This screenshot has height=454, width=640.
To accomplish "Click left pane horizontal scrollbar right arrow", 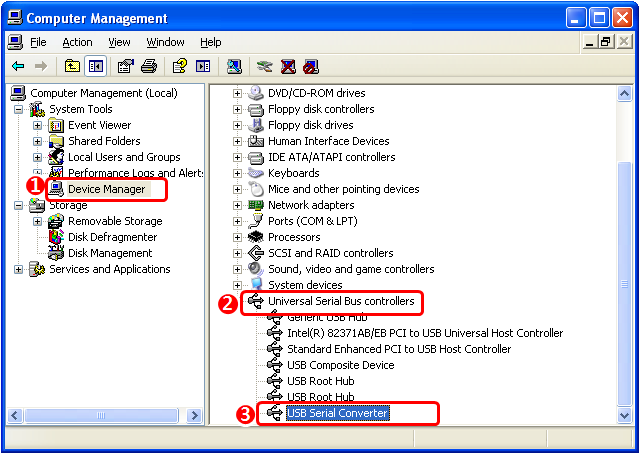I will (x=195, y=414).
